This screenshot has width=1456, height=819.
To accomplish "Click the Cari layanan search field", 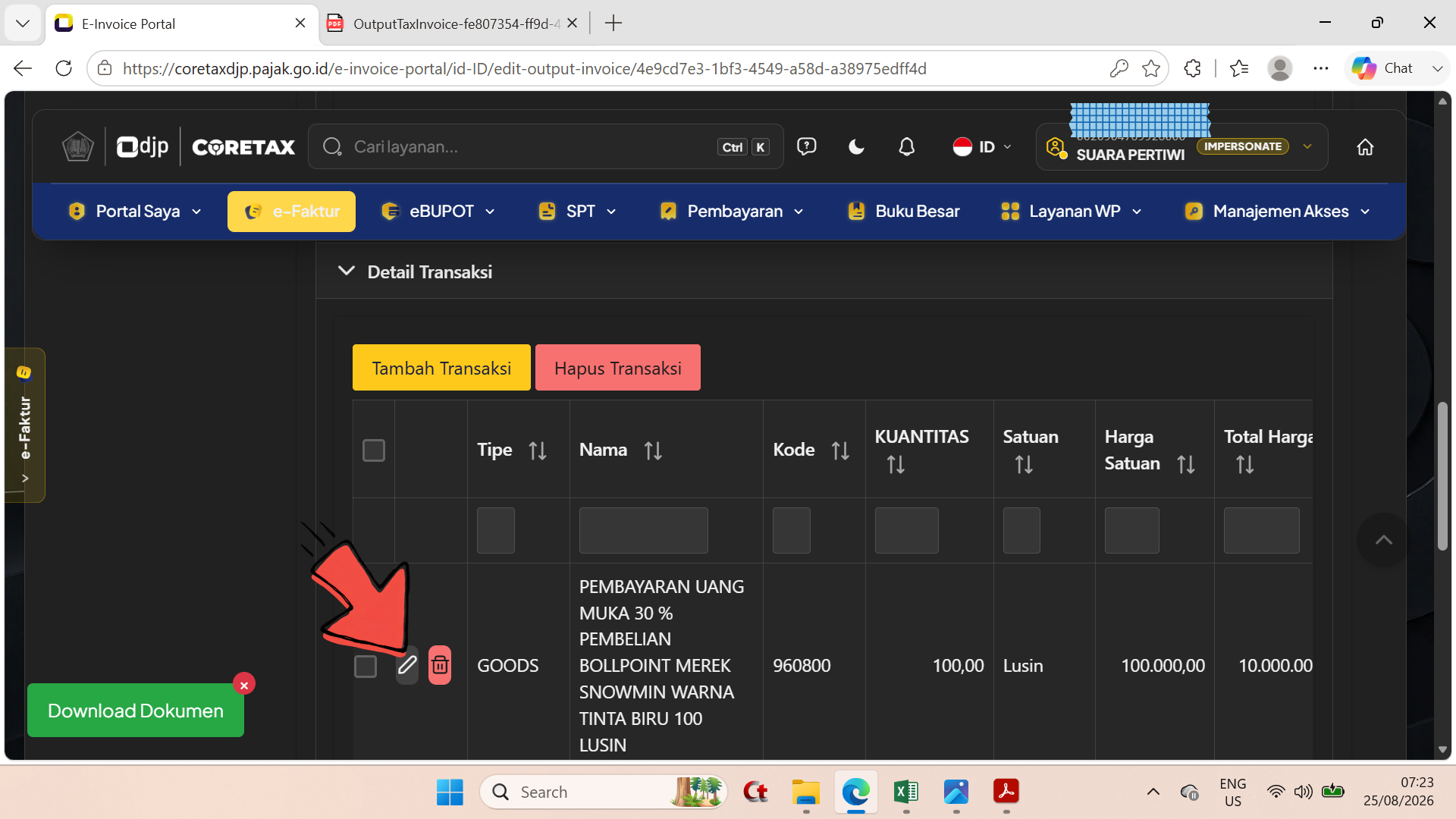I will [546, 146].
